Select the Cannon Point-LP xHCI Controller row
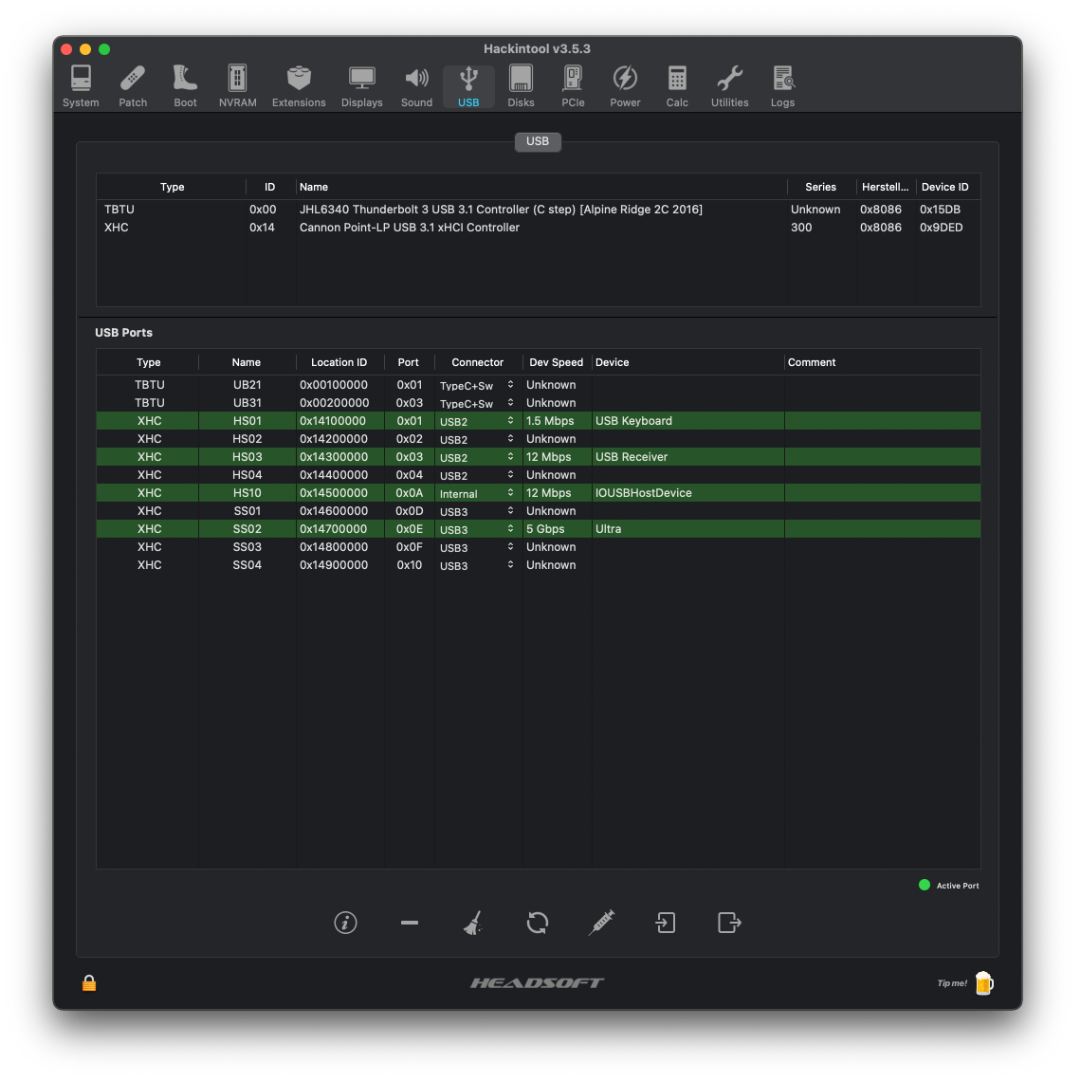Screen dimensions: 1075x1080 click(x=409, y=228)
